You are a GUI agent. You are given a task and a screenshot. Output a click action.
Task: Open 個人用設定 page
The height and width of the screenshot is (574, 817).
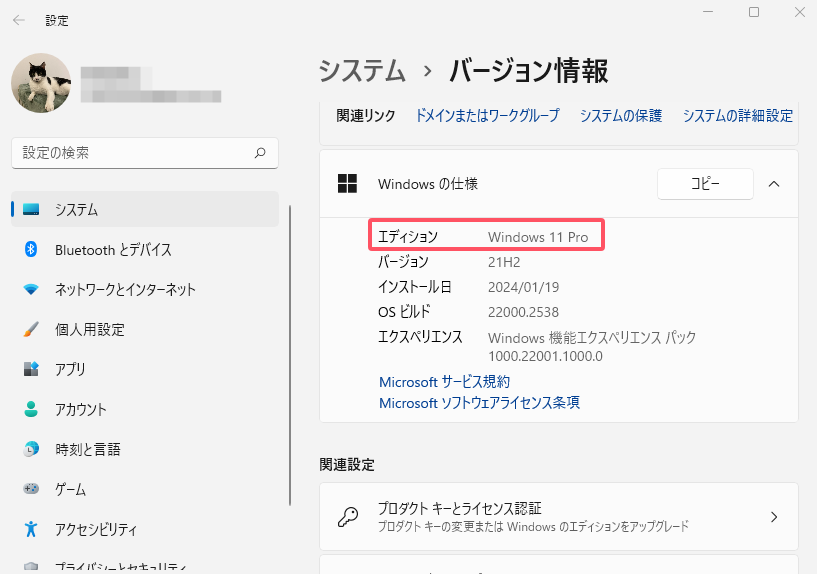145,329
